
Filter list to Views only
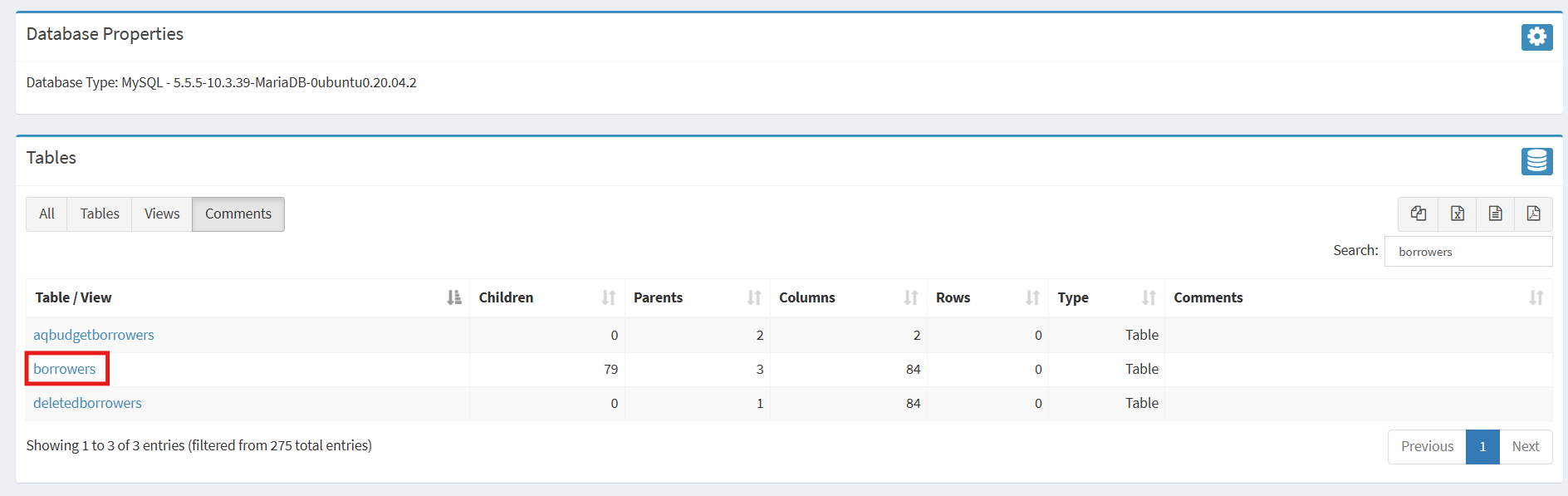(162, 214)
